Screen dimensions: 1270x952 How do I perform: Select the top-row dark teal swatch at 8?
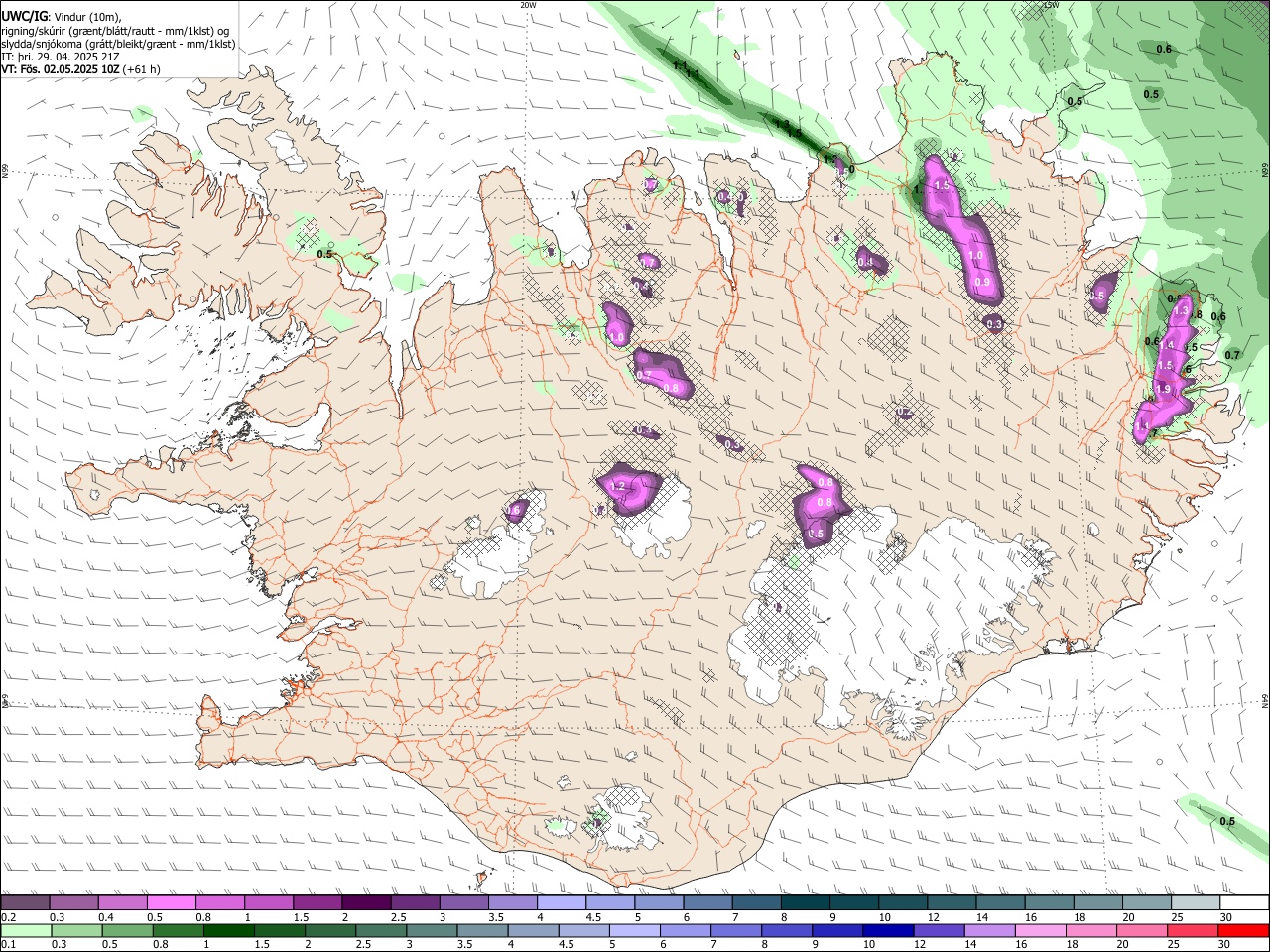coord(805,903)
